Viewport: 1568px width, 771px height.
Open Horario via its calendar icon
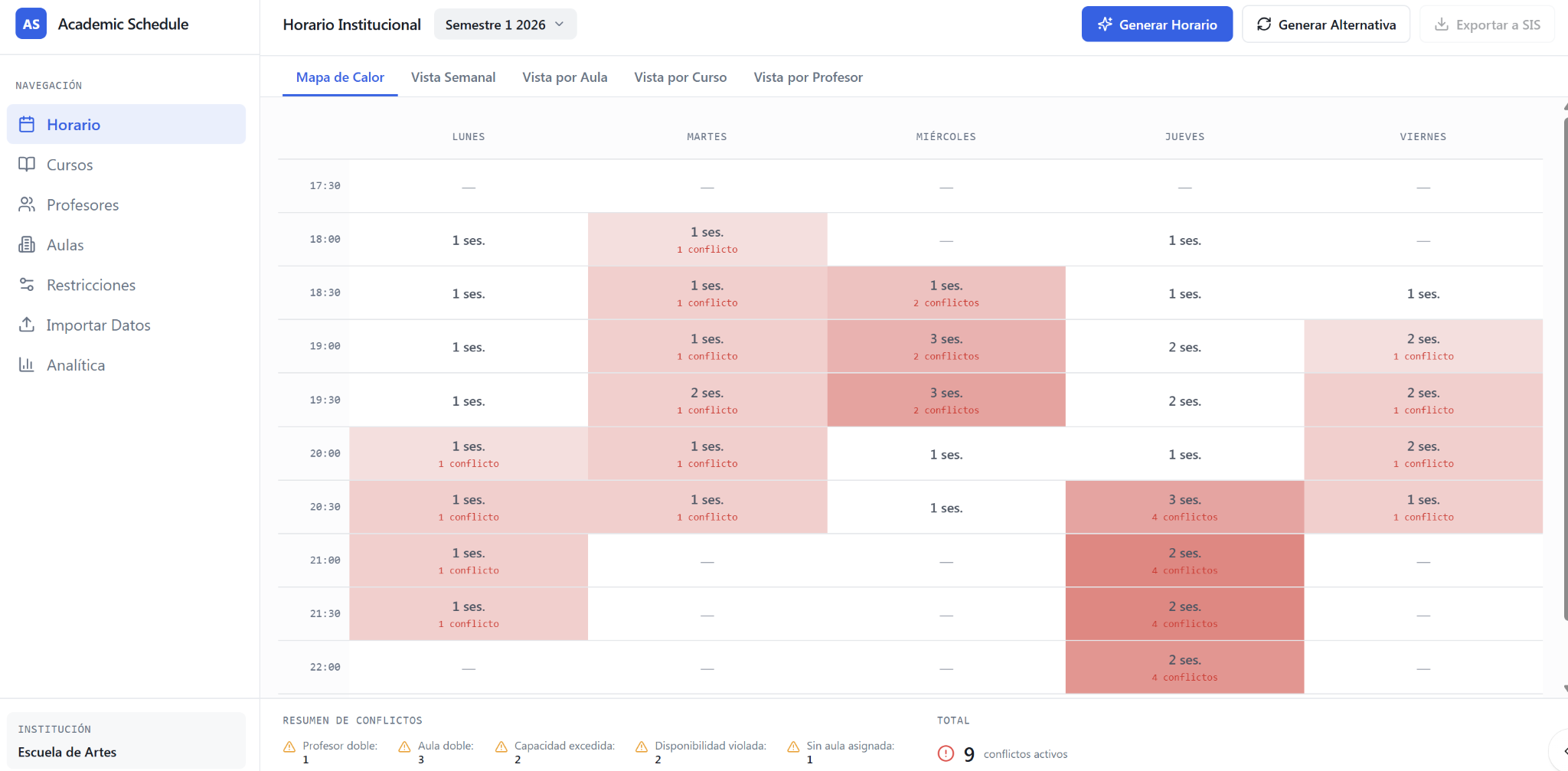(x=27, y=124)
